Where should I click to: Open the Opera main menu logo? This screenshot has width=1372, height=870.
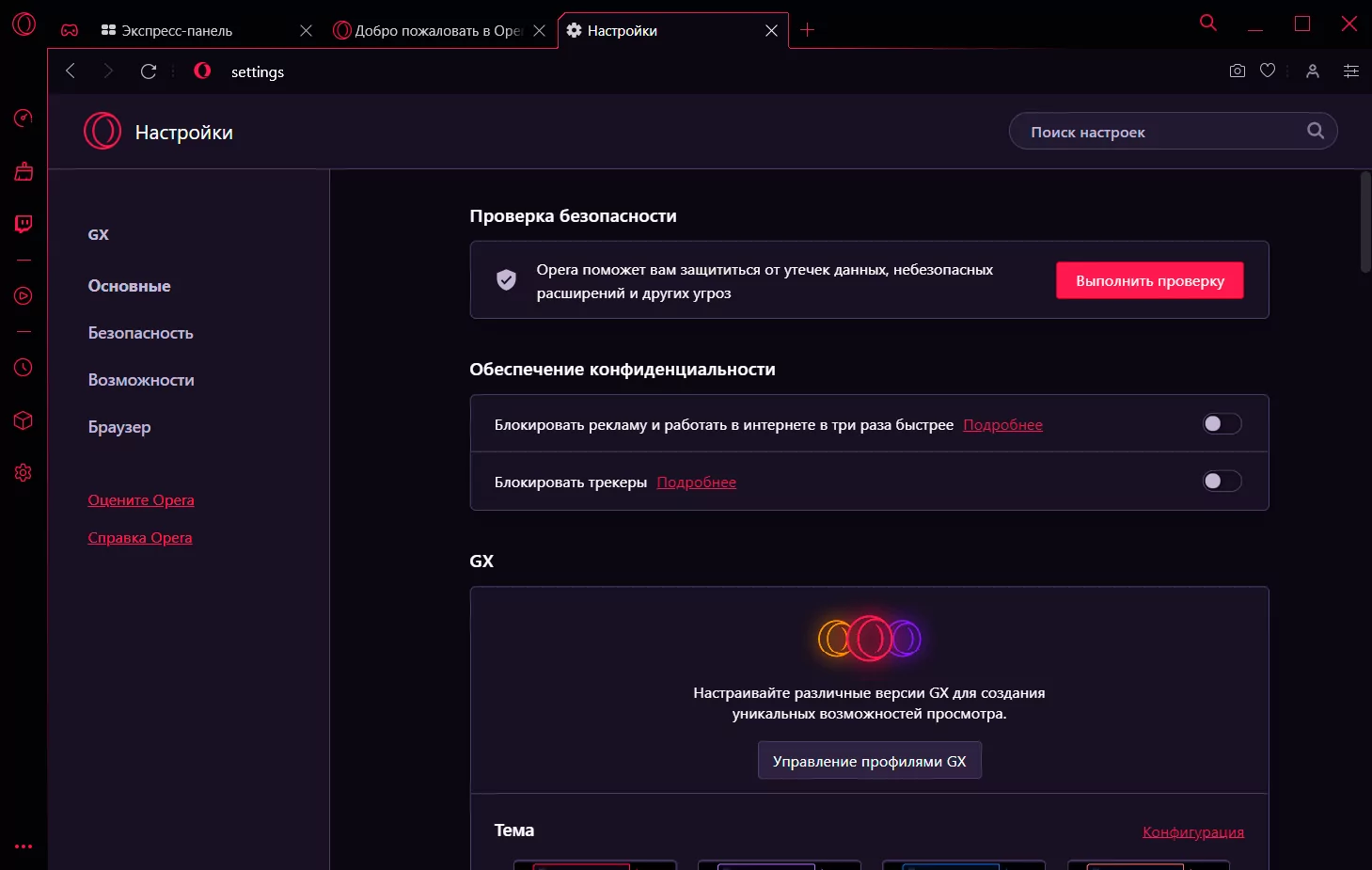(24, 24)
